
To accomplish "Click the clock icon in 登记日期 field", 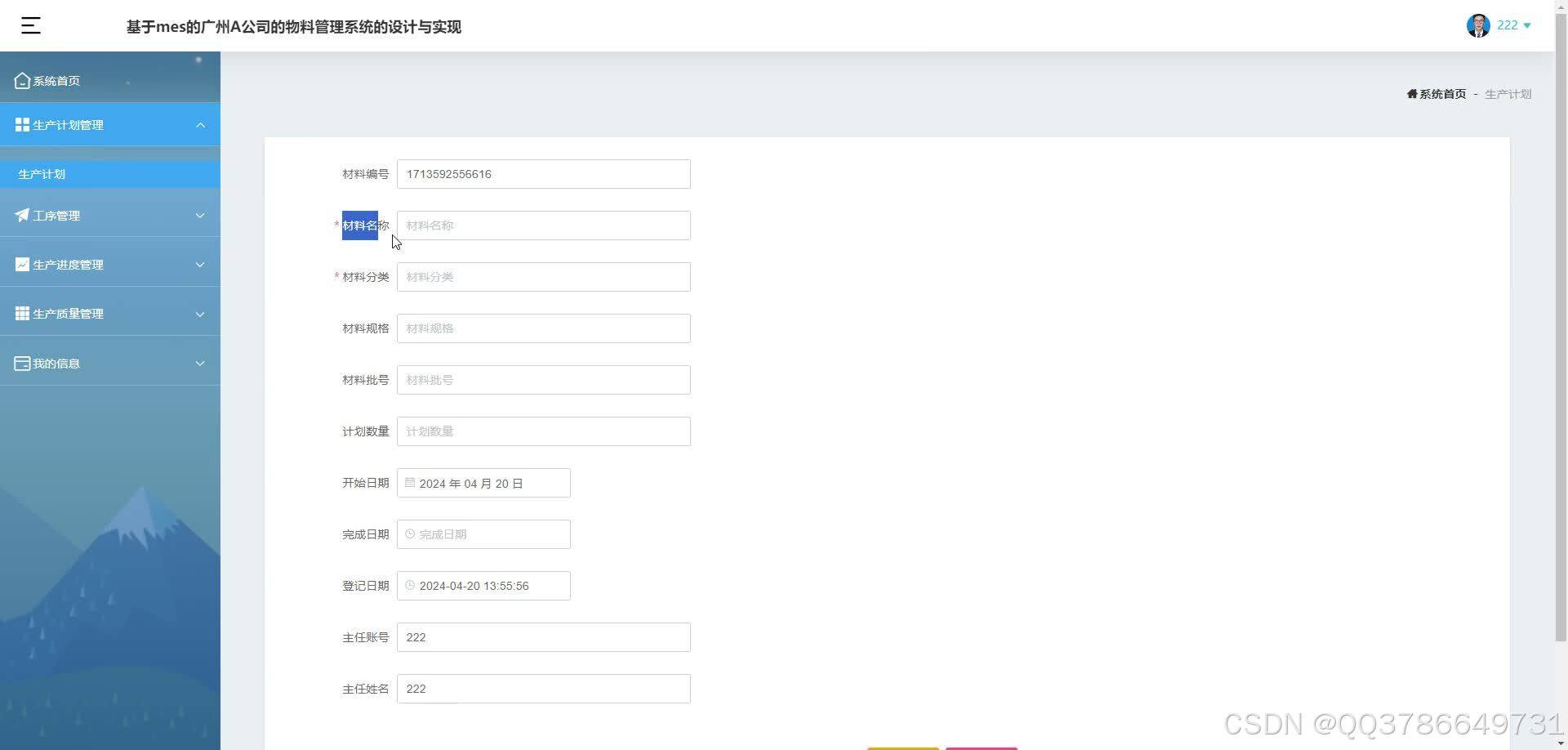I will point(410,586).
